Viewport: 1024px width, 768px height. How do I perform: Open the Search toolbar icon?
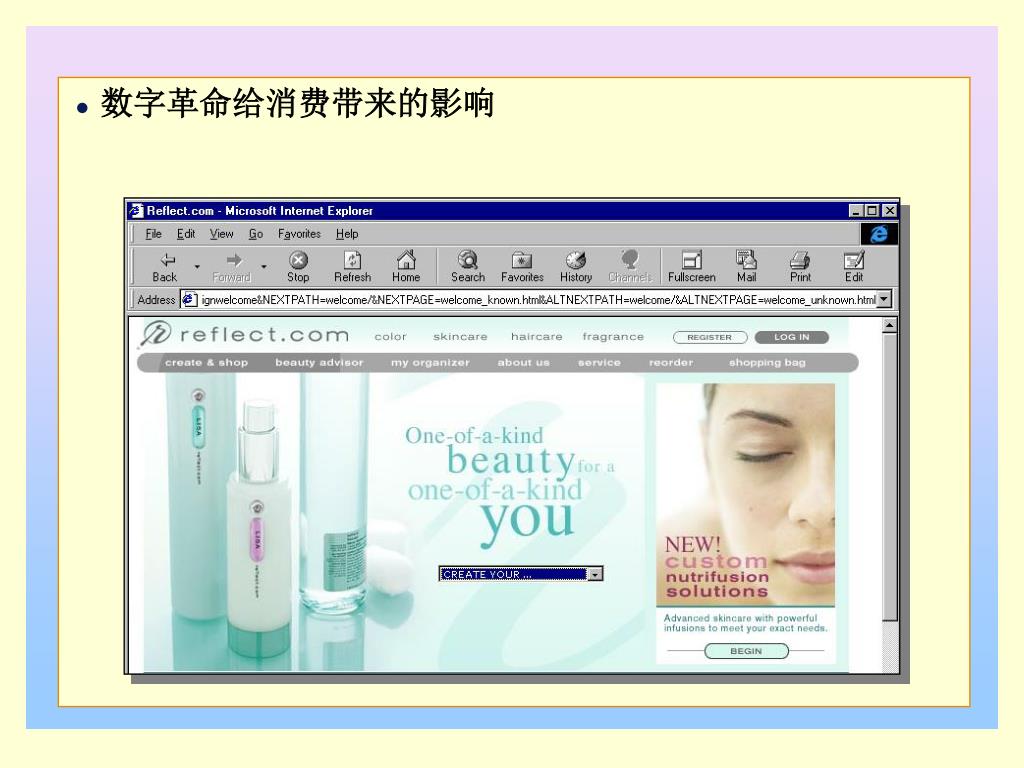(468, 267)
